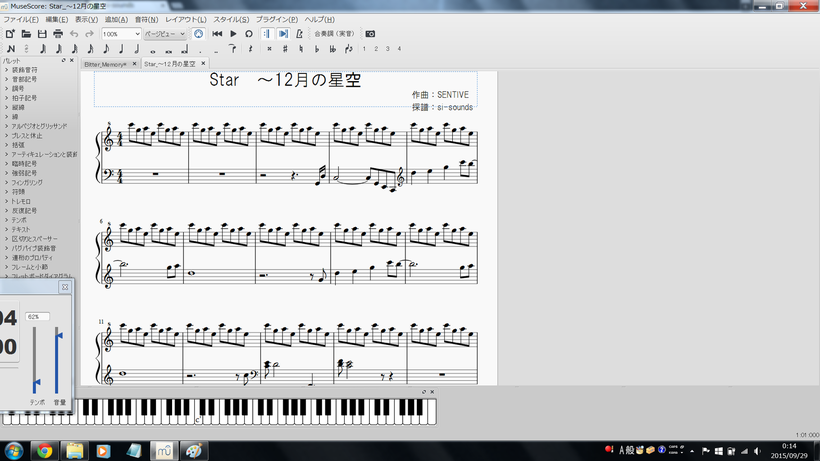Viewport: 820px width, 461px height.
Task: Rewind playback to the start
Action: (x=217, y=34)
